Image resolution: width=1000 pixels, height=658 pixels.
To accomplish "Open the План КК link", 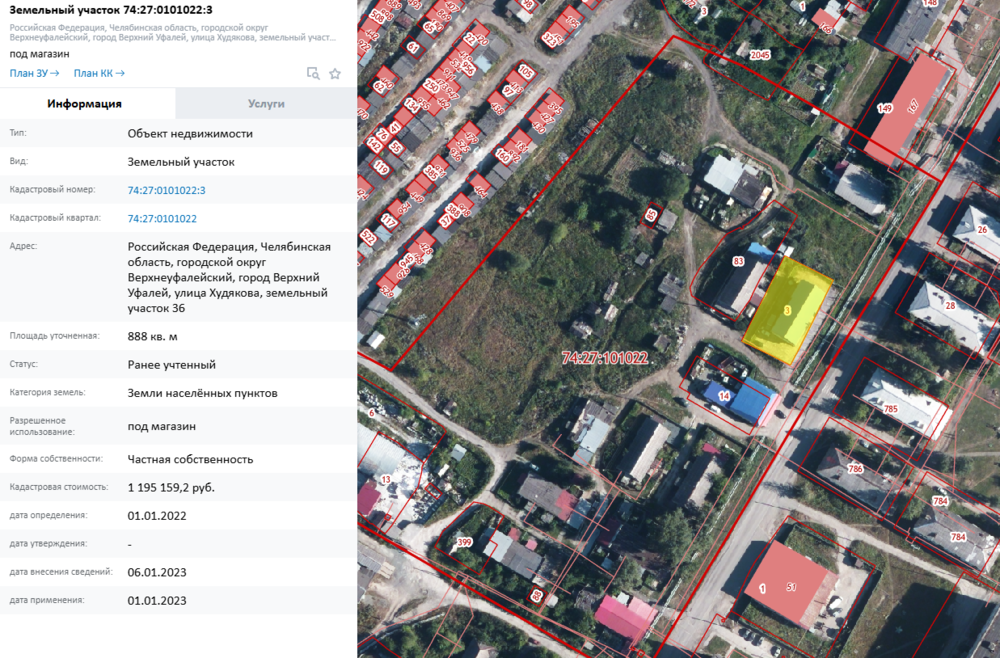I will coord(99,73).
